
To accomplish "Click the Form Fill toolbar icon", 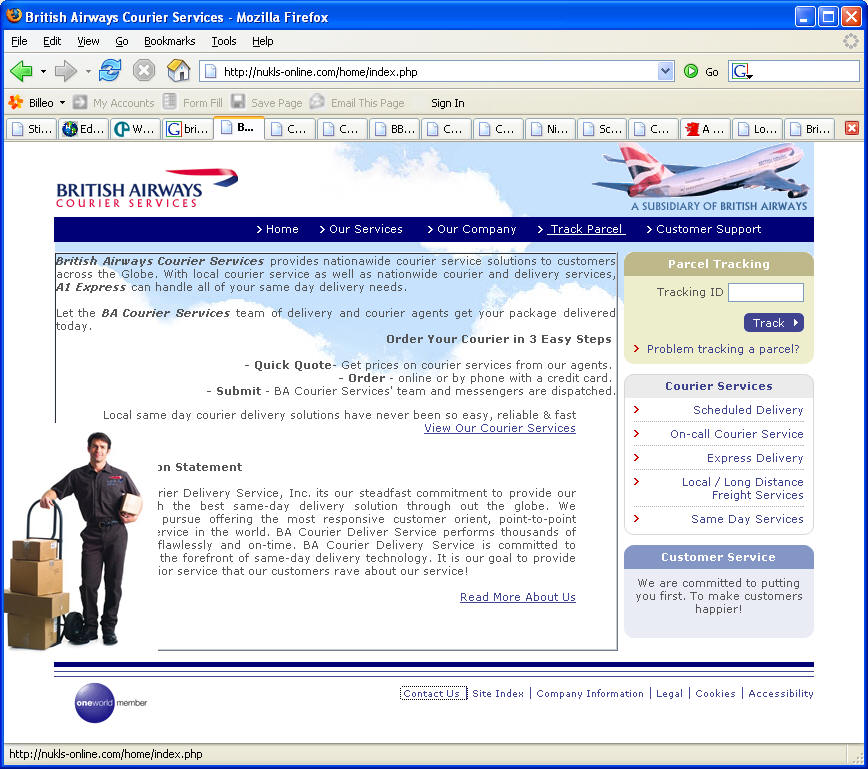I will pyautogui.click(x=170, y=102).
